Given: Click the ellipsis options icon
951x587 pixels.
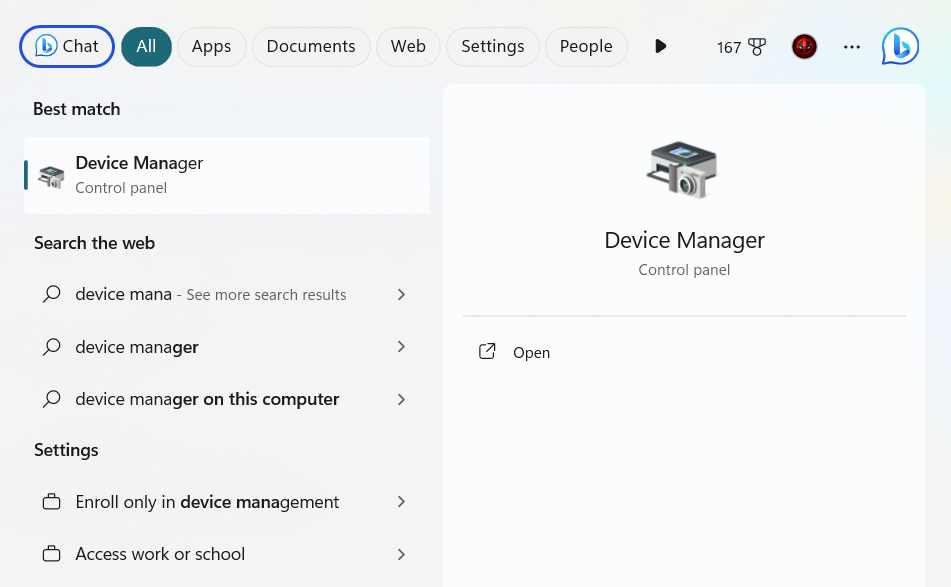Looking at the screenshot, I should point(851,46).
